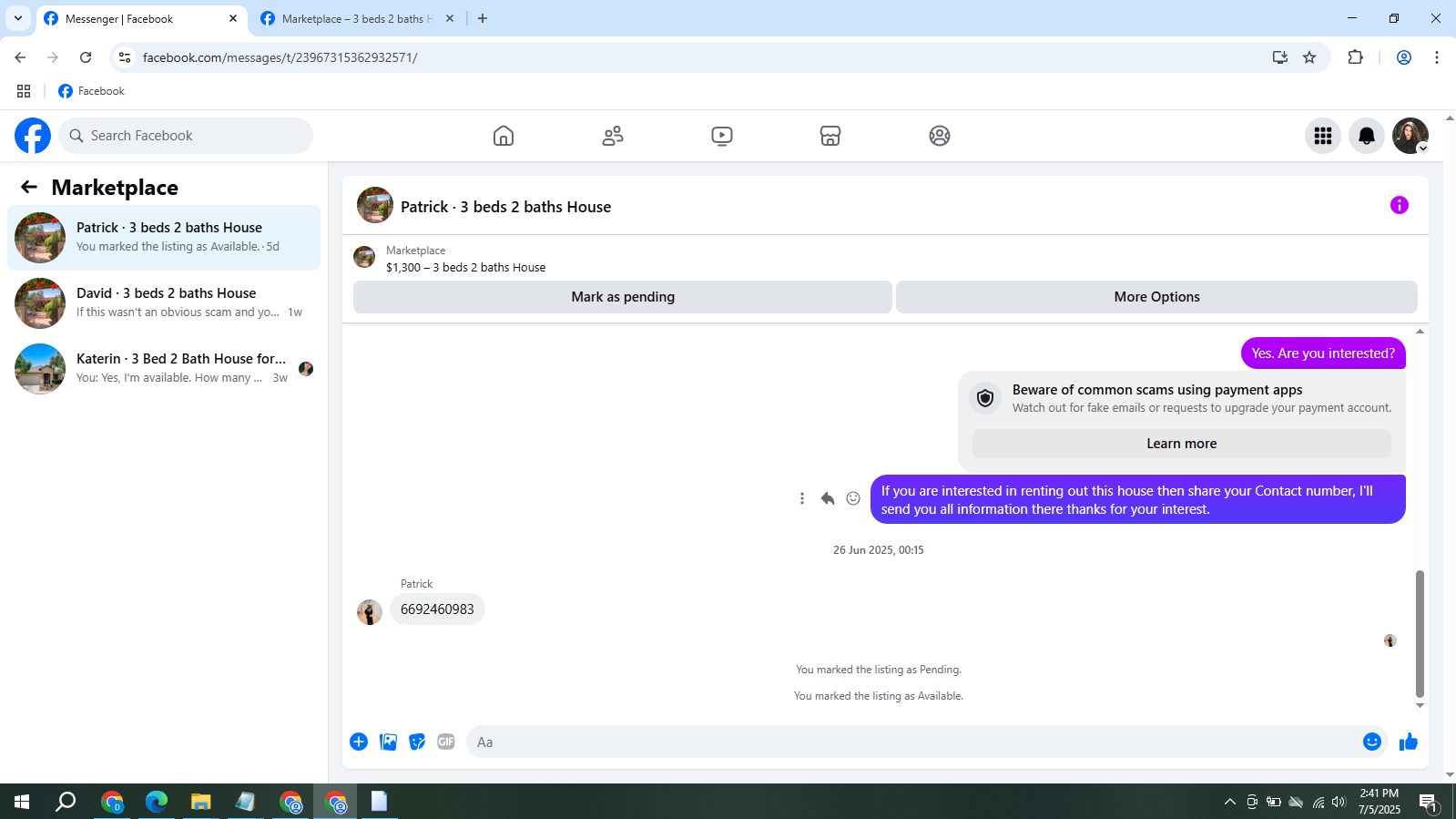Open the taskbar clock showing 2:41 PM
The image size is (1456, 819).
1380,802
